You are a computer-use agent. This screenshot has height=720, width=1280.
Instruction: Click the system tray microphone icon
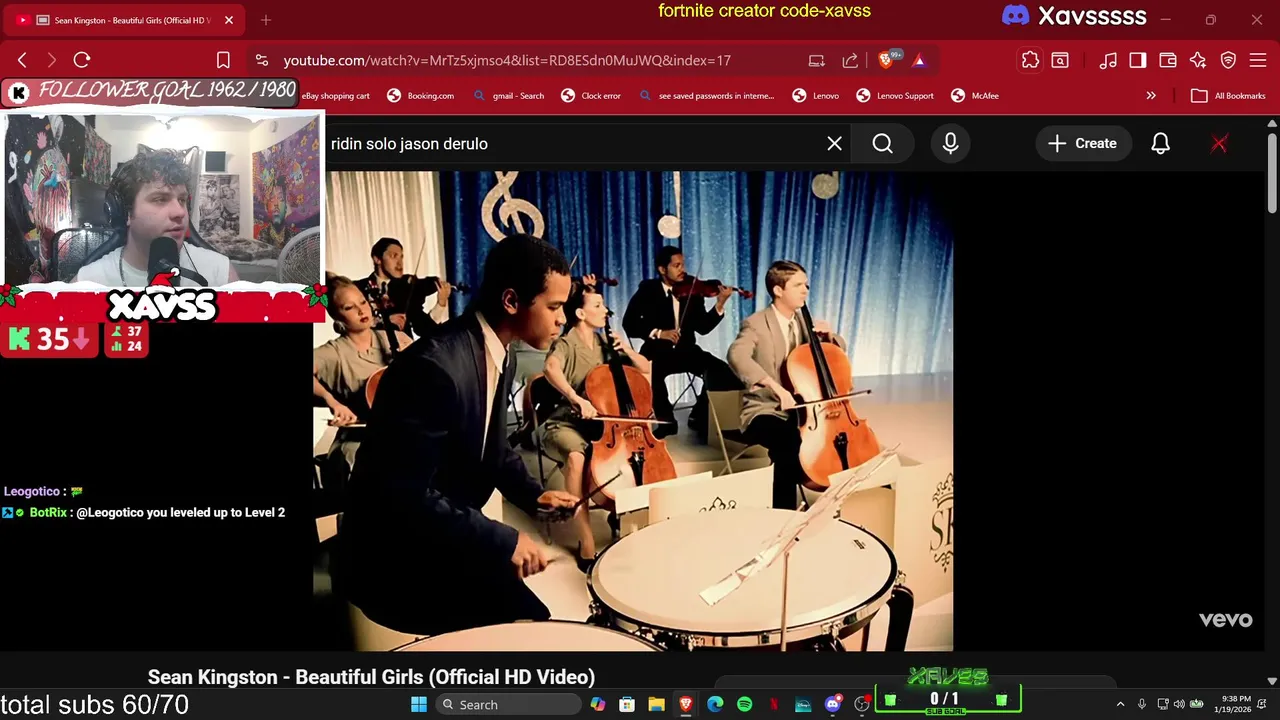point(1141,705)
